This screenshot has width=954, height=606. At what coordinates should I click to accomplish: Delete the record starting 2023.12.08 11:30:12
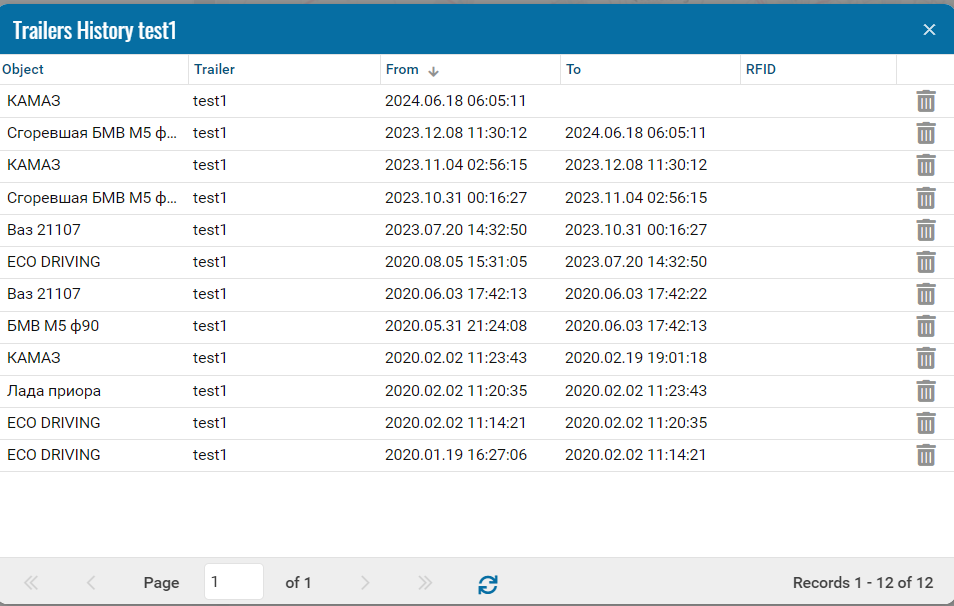926,133
